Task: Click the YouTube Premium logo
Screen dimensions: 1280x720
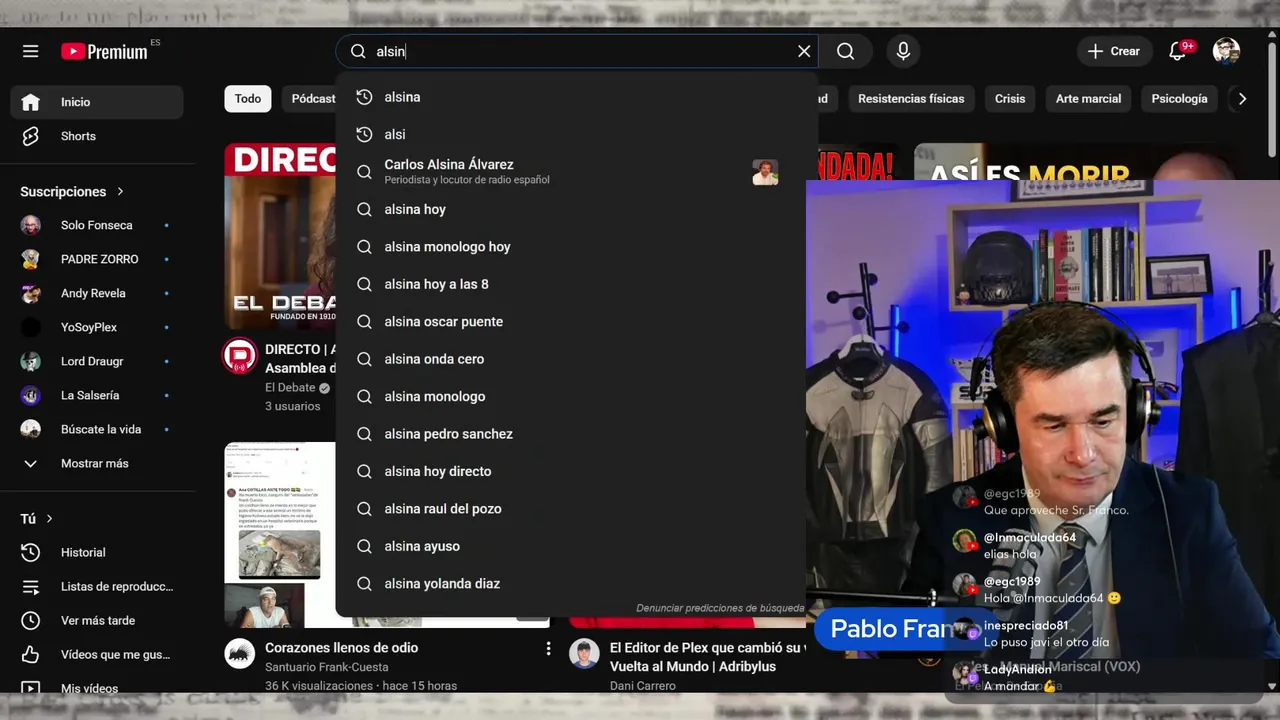Action: coord(104,52)
